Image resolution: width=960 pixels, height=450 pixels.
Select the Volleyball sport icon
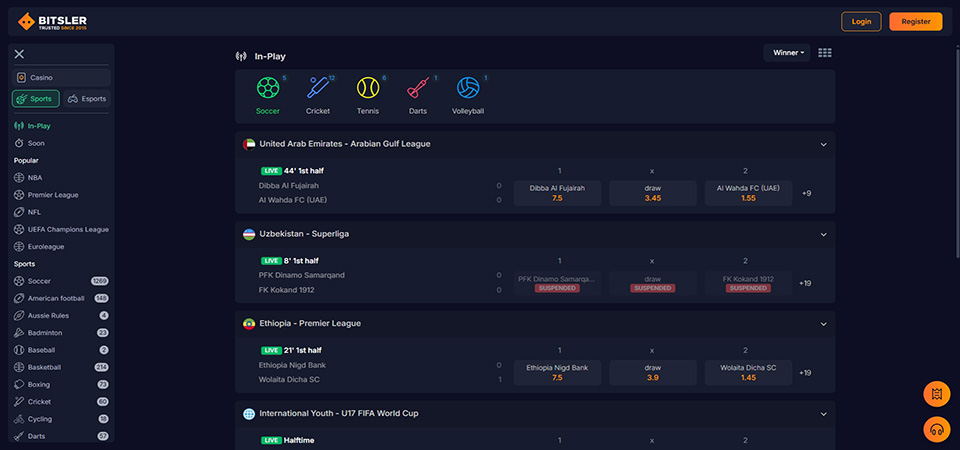(x=468, y=88)
